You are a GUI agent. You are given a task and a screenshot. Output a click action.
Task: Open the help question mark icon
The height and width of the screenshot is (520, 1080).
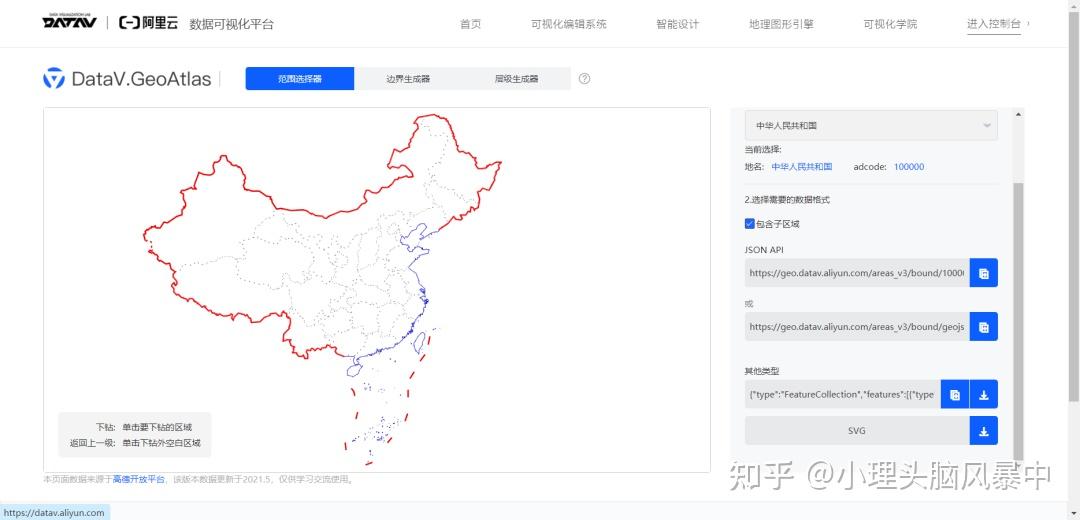584,79
